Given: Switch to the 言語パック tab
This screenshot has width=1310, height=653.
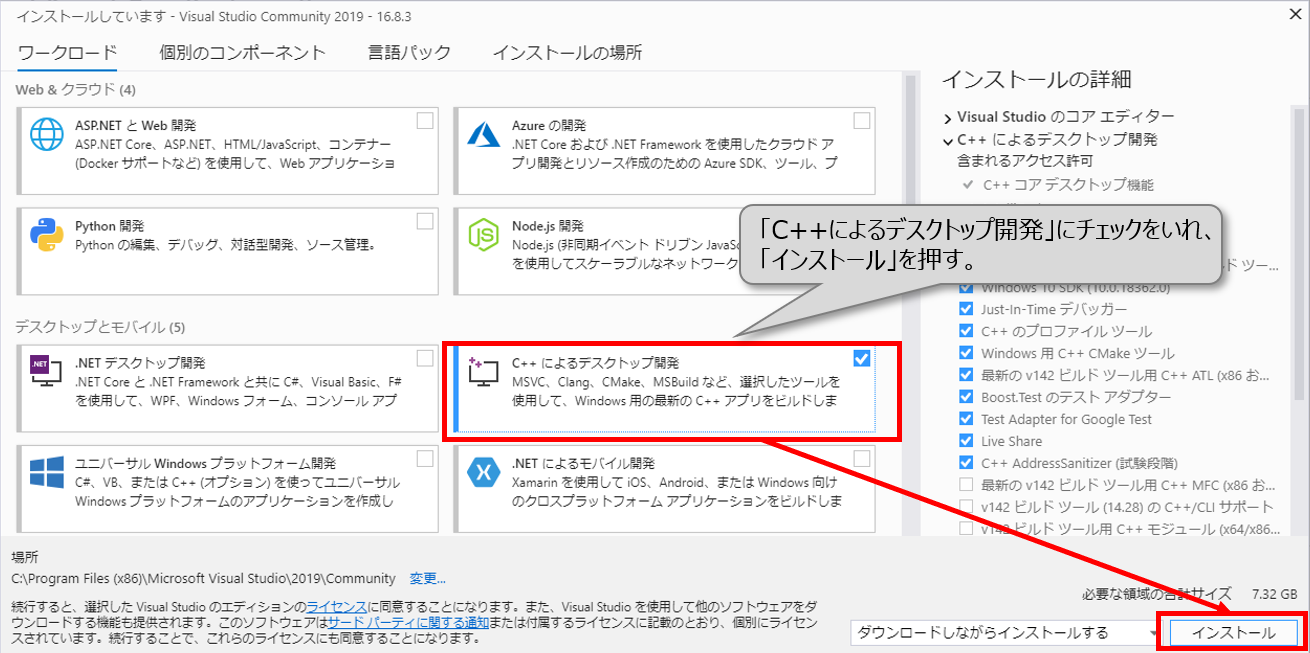Looking at the screenshot, I should [x=410, y=53].
